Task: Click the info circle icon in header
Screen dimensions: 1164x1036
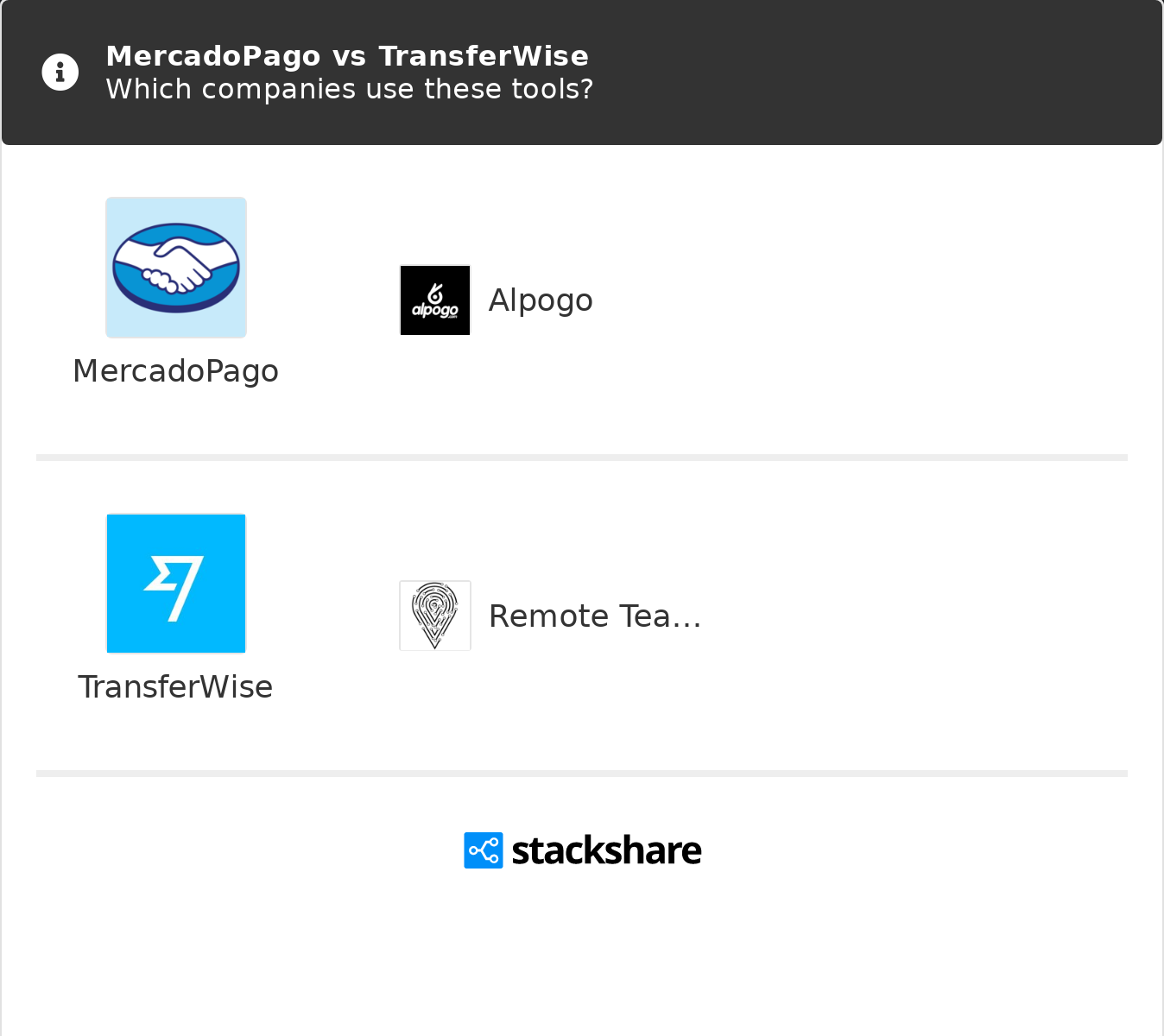Action: pyautogui.click(x=60, y=73)
